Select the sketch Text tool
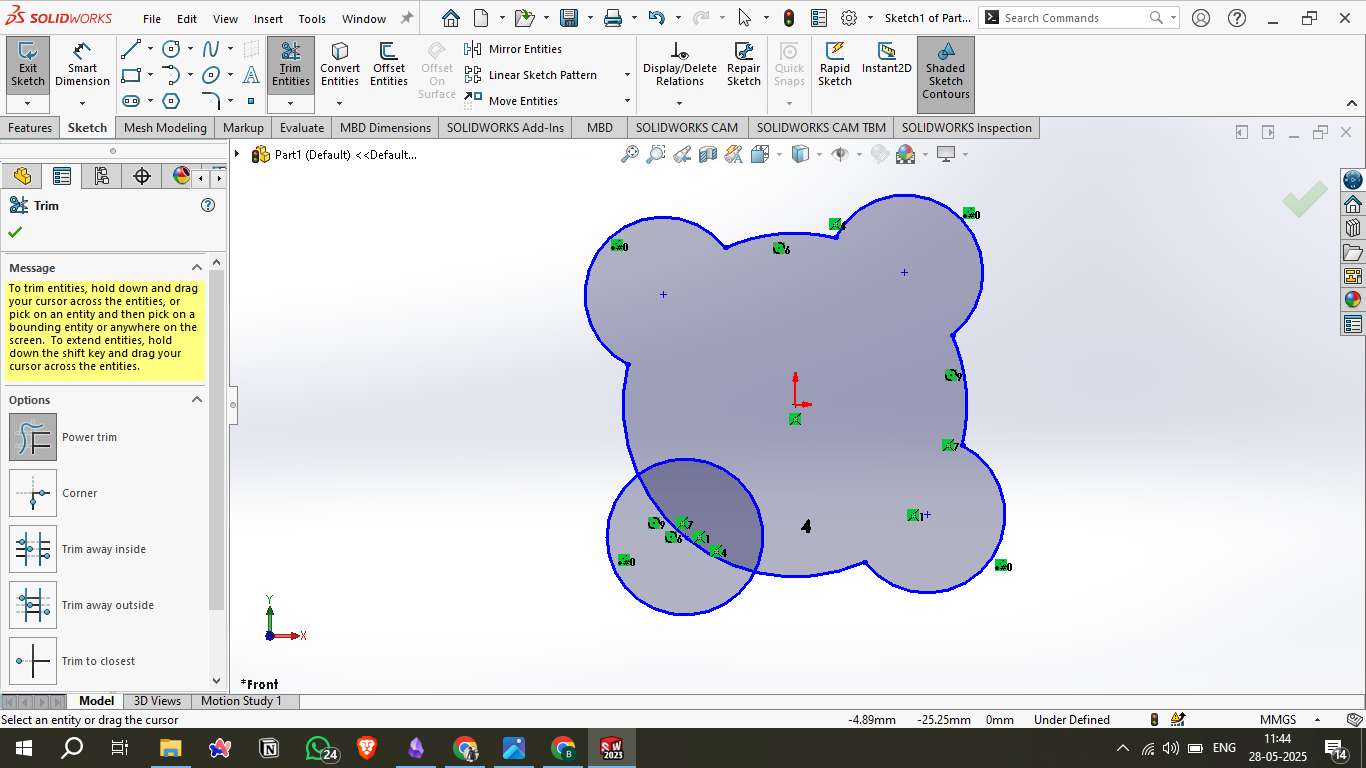1366x768 pixels. [x=251, y=75]
